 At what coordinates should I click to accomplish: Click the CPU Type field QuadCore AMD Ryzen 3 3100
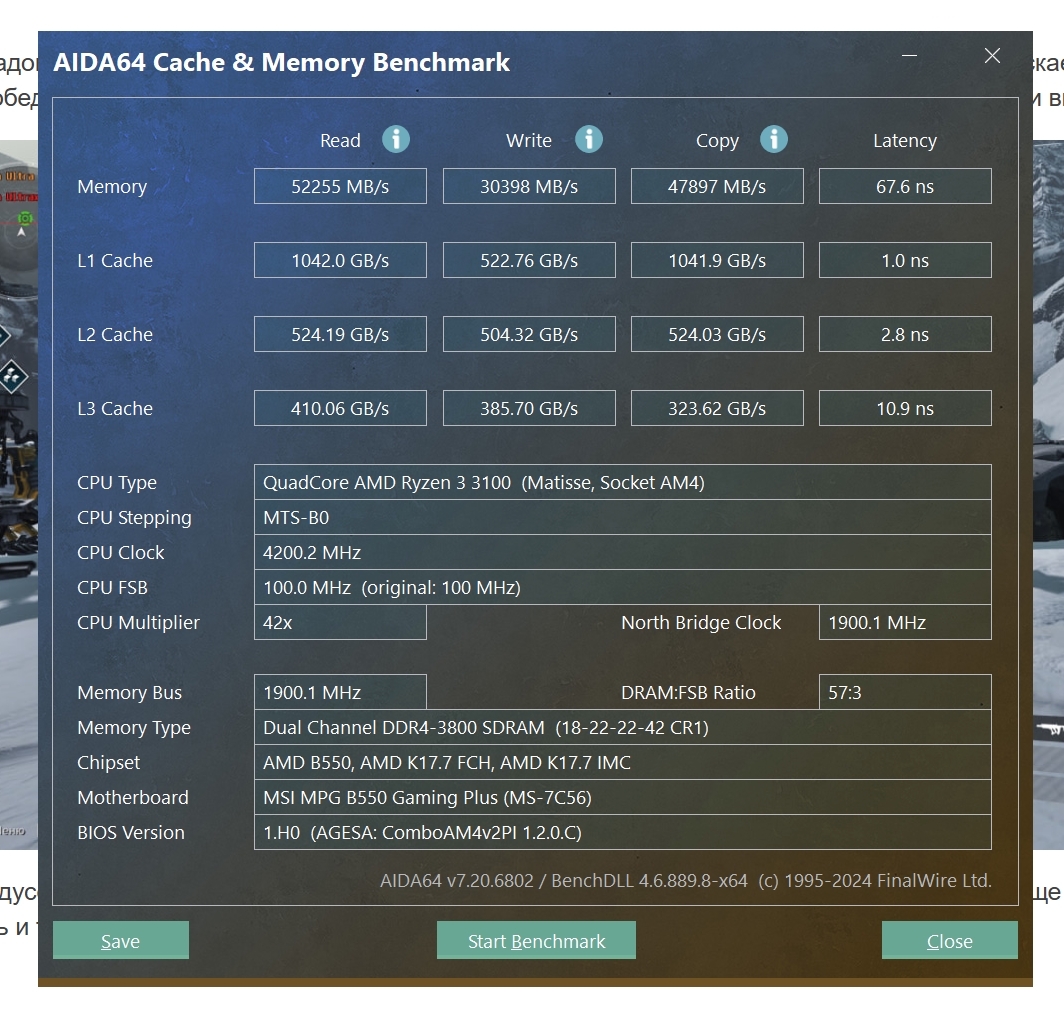(x=623, y=482)
